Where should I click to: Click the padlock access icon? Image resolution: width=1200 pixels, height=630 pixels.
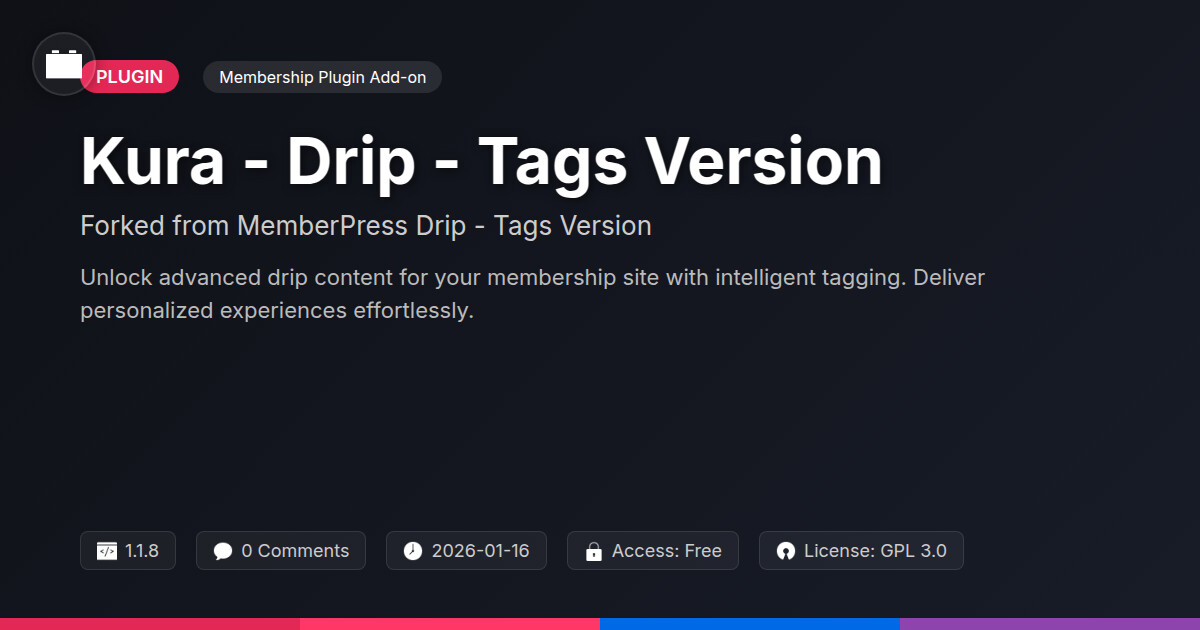point(594,551)
